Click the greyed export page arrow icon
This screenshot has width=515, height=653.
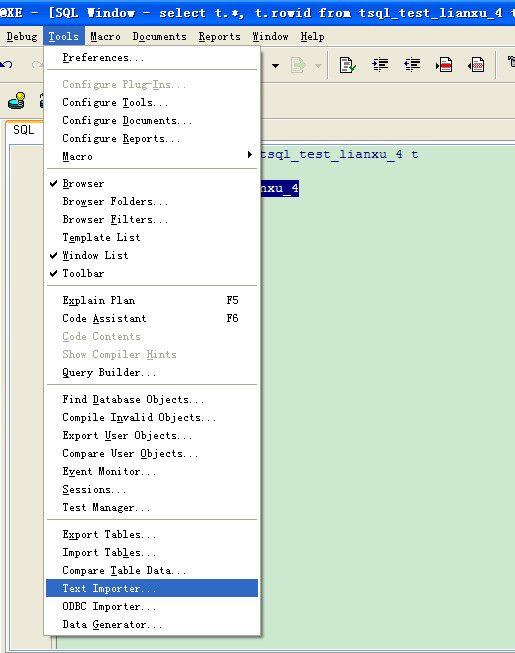pyautogui.click(x=298, y=65)
